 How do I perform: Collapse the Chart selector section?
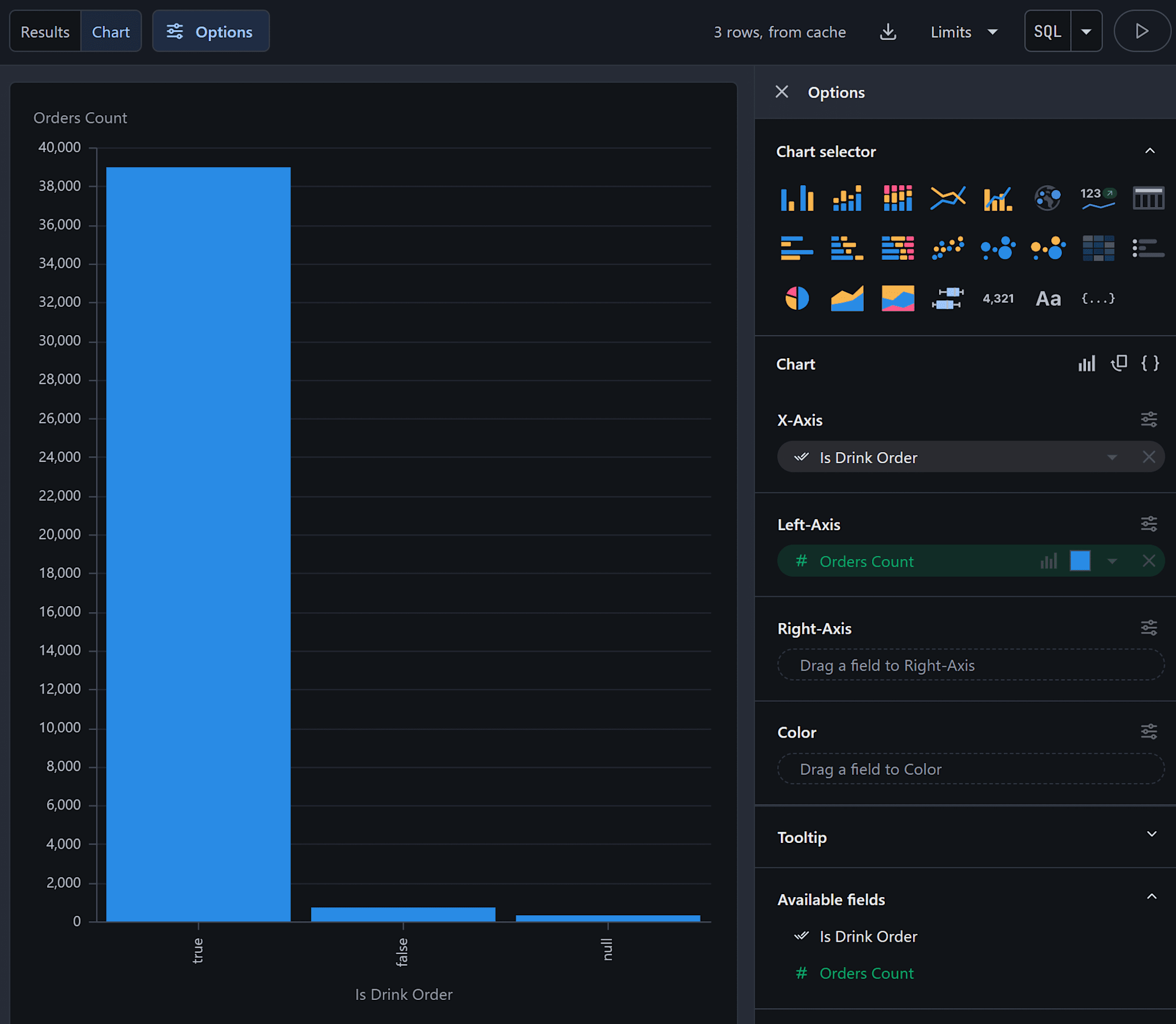tap(1150, 151)
